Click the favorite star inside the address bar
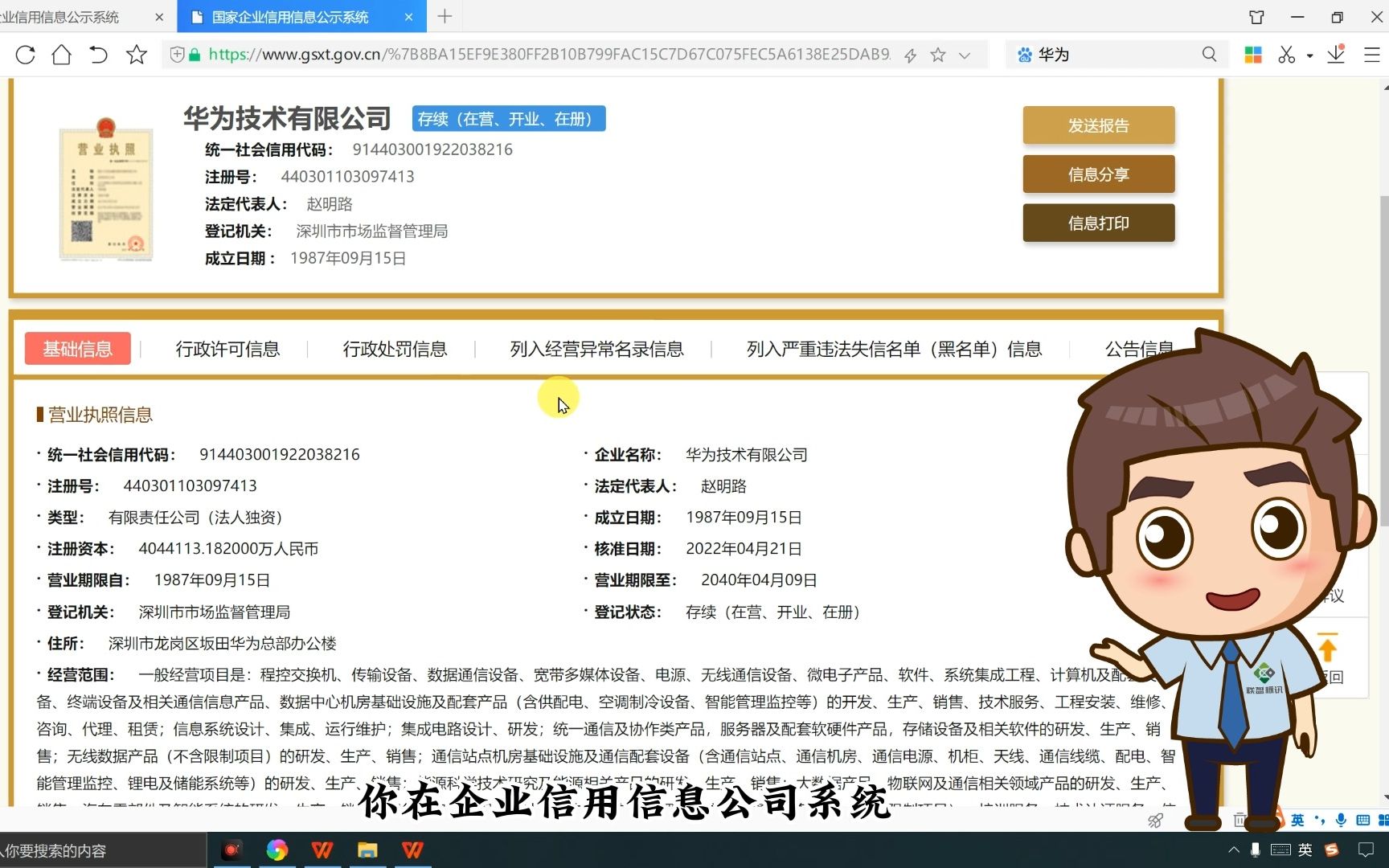The width and height of the screenshot is (1389, 868). (937, 55)
